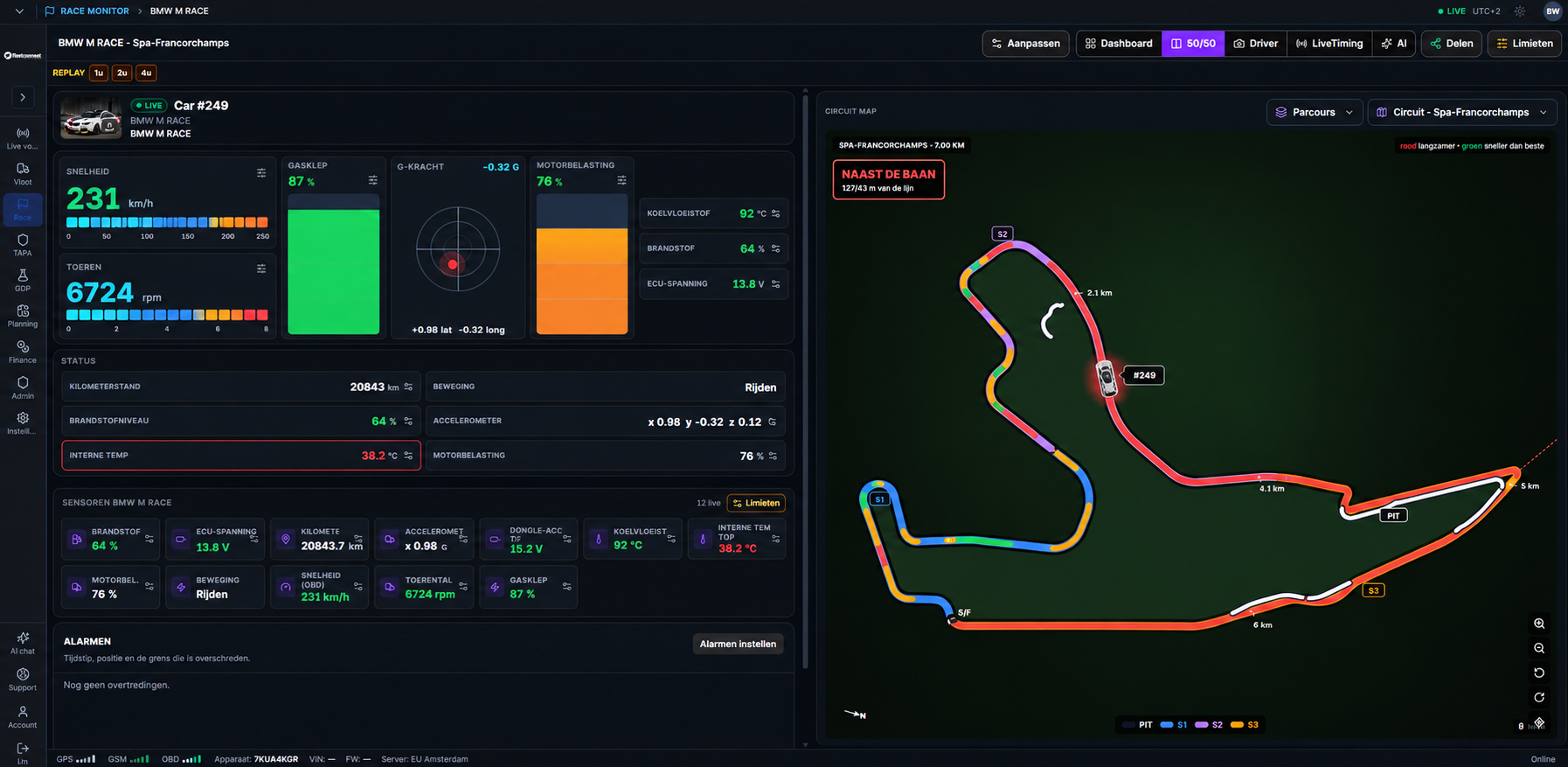
Task: Rotate the circuit map counterclockwise
Action: pyautogui.click(x=1539, y=673)
